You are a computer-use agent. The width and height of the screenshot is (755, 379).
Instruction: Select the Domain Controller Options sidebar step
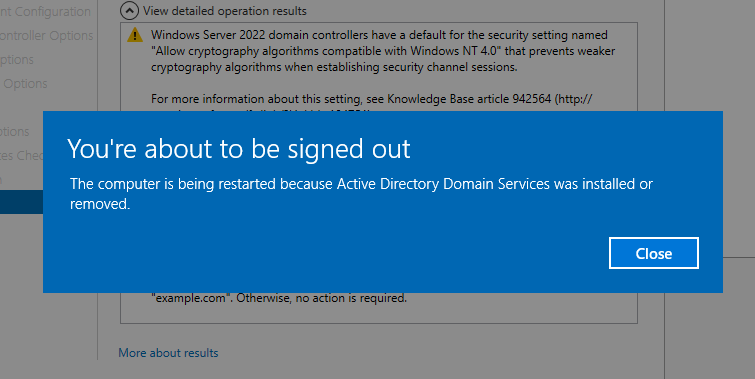point(47,36)
